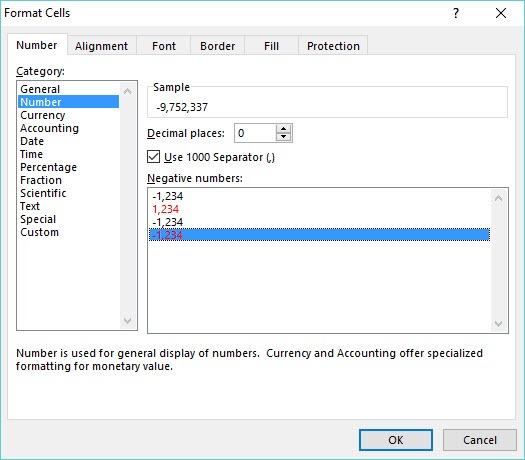This screenshot has height=460, width=525.
Task: Click the Help question mark icon
Action: pyautogui.click(x=456, y=13)
